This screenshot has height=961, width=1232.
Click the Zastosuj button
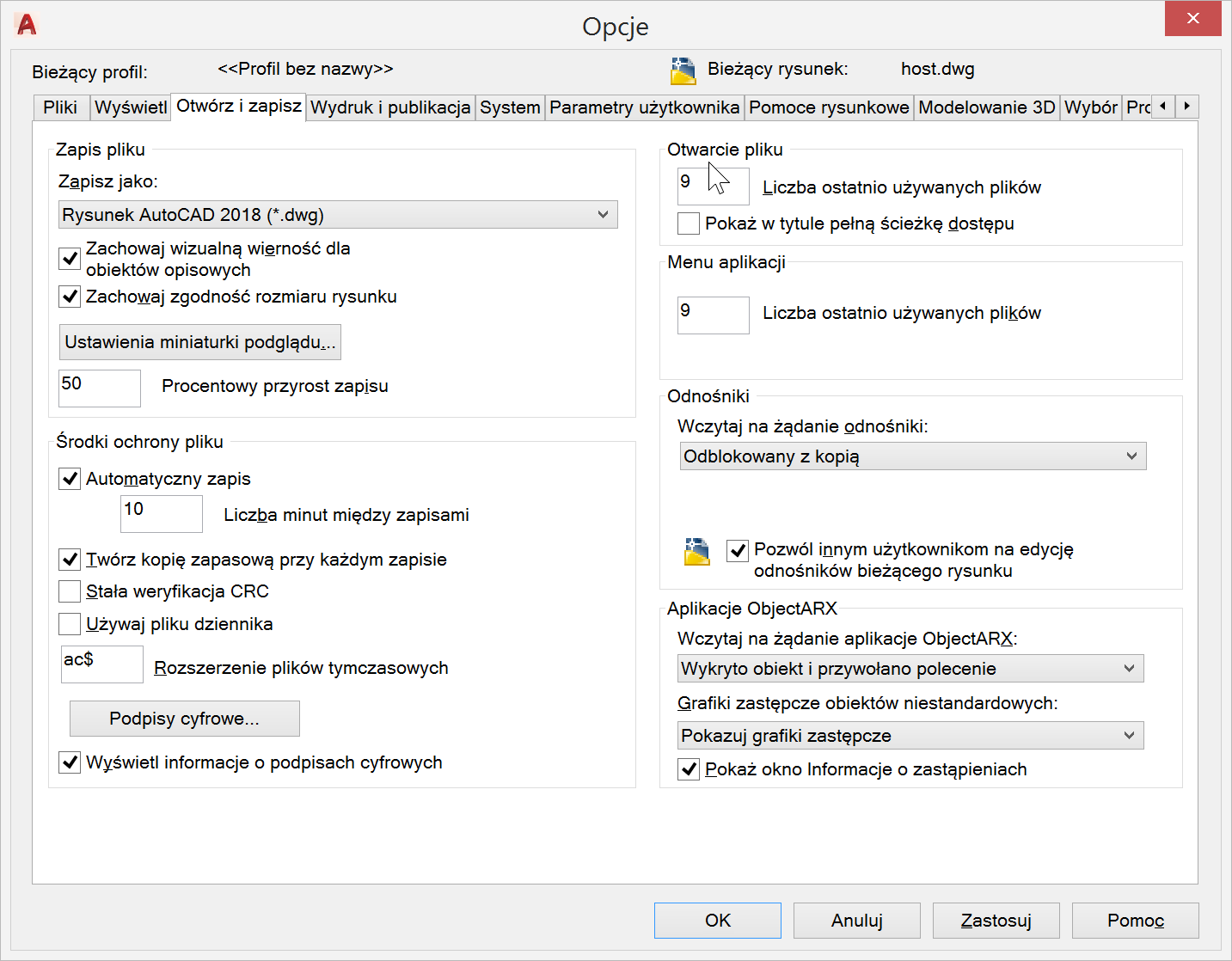pyautogui.click(x=996, y=921)
